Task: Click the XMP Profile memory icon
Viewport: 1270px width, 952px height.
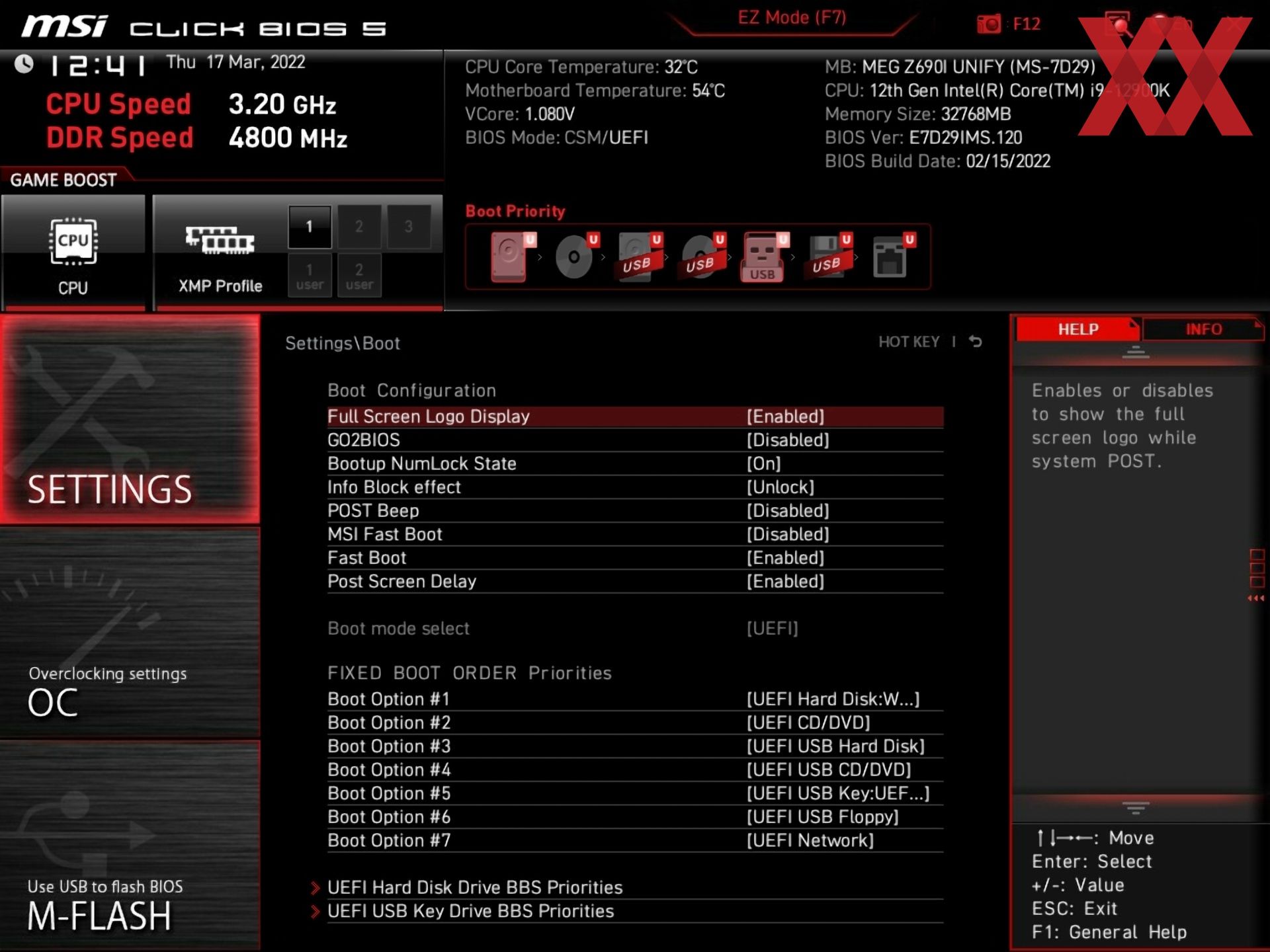Action: coord(220,241)
